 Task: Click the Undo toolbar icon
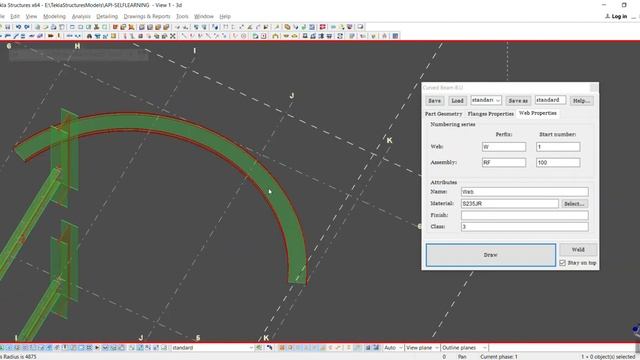(x=18, y=27)
